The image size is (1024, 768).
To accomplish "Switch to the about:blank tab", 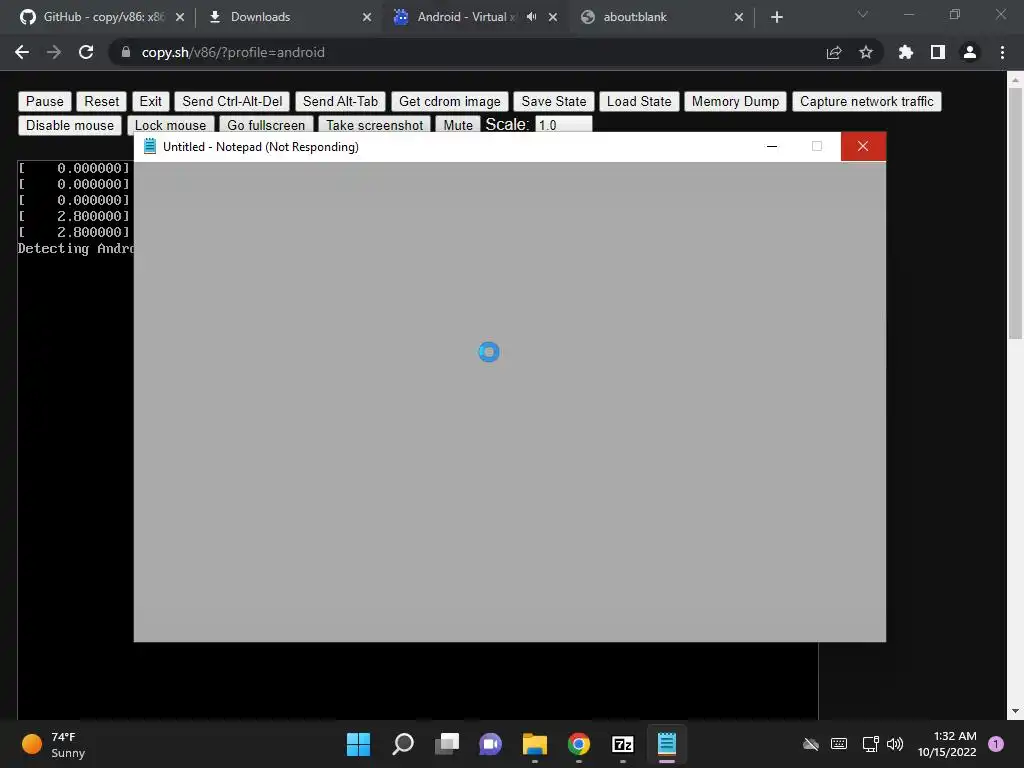I will (x=662, y=17).
